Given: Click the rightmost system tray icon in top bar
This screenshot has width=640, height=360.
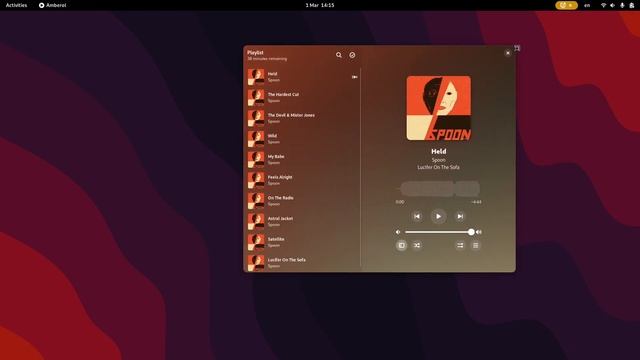Looking at the screenshot, I should click(x=632, y=5).
